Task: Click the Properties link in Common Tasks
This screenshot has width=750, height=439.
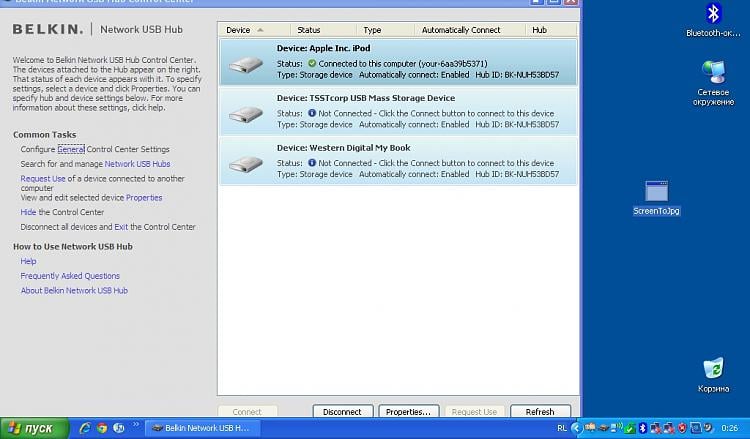Action: point(144,198)
